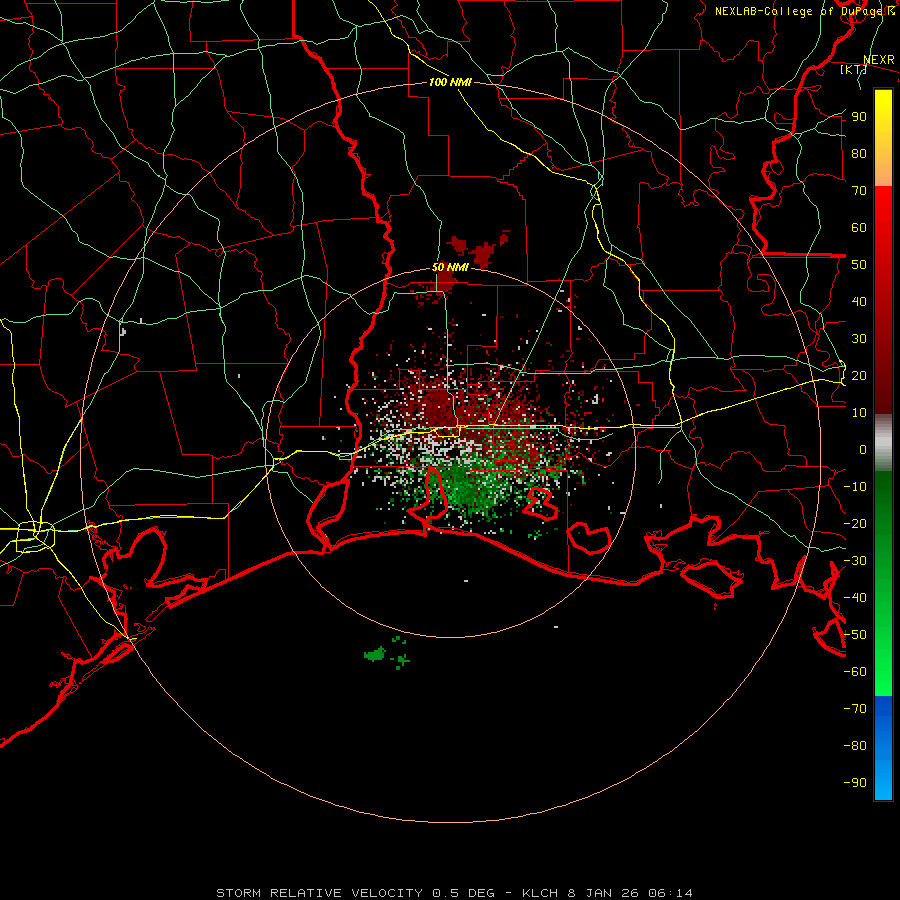Click the positive 60 scale label
The image size is (900, 900).
(x=859, y=227)
